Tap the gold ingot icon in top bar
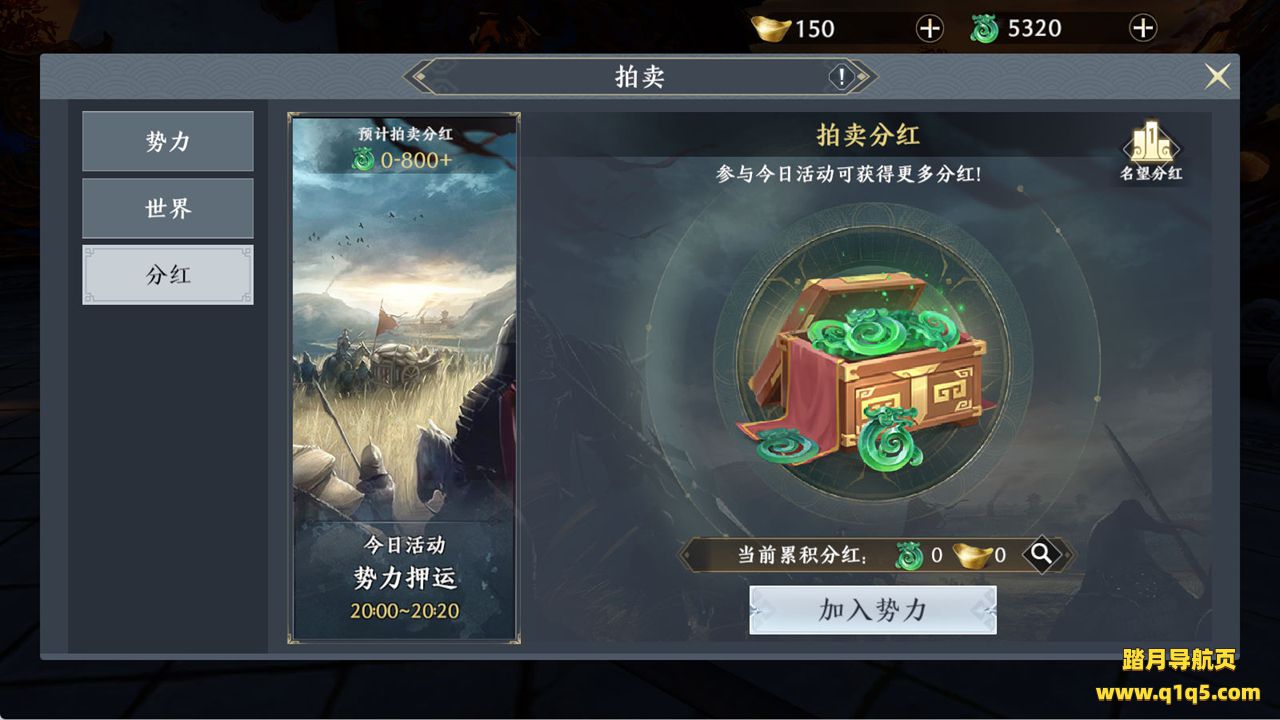Viewport: 1280px width, 720px height. click(771, 29)
